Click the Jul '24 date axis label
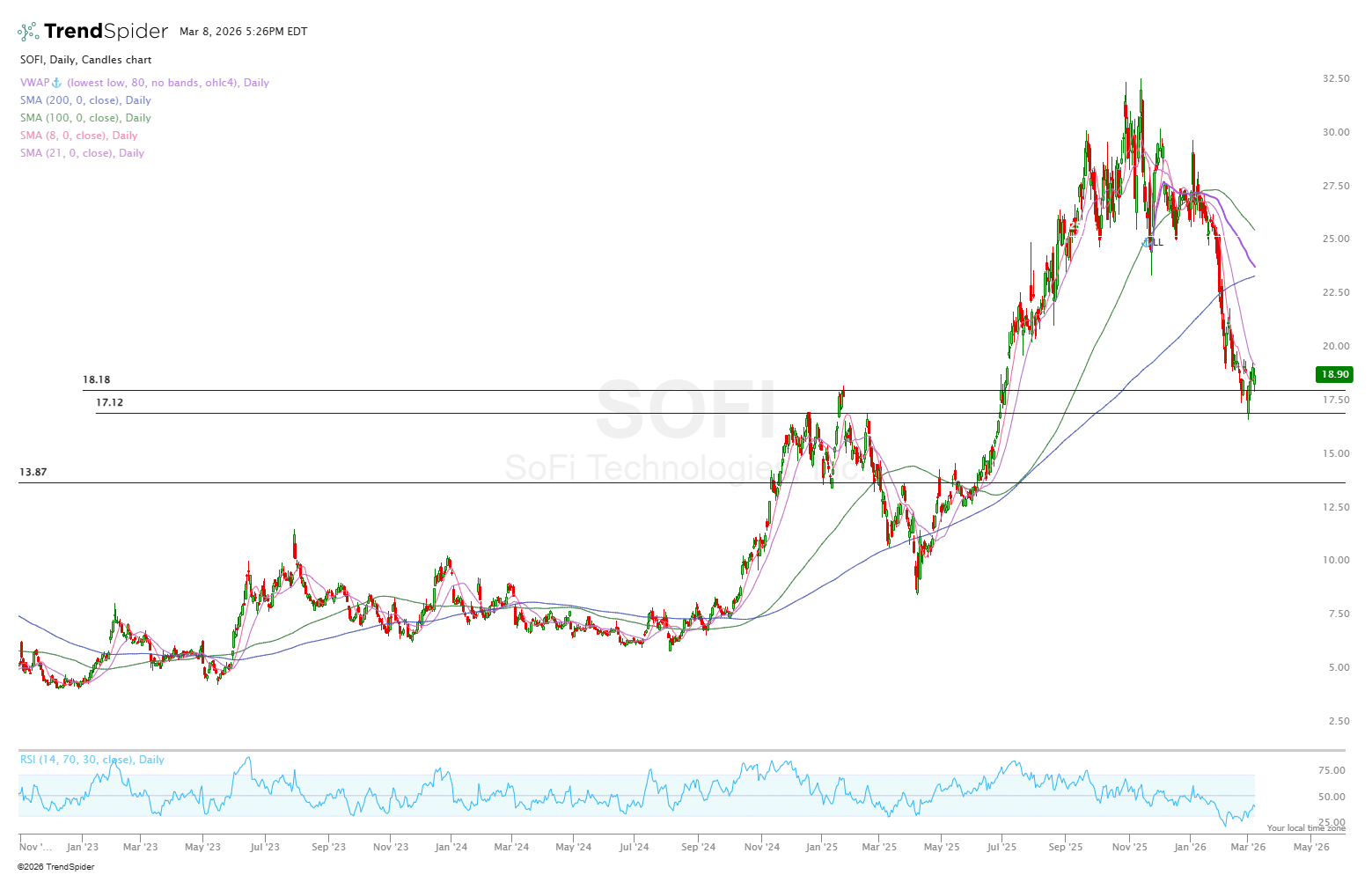 click(x=634, y=848)
